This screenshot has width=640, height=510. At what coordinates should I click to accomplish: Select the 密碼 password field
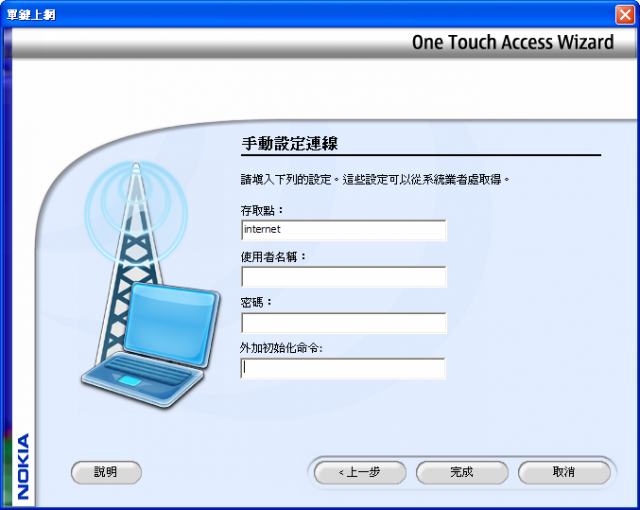[x=344, y=323]
